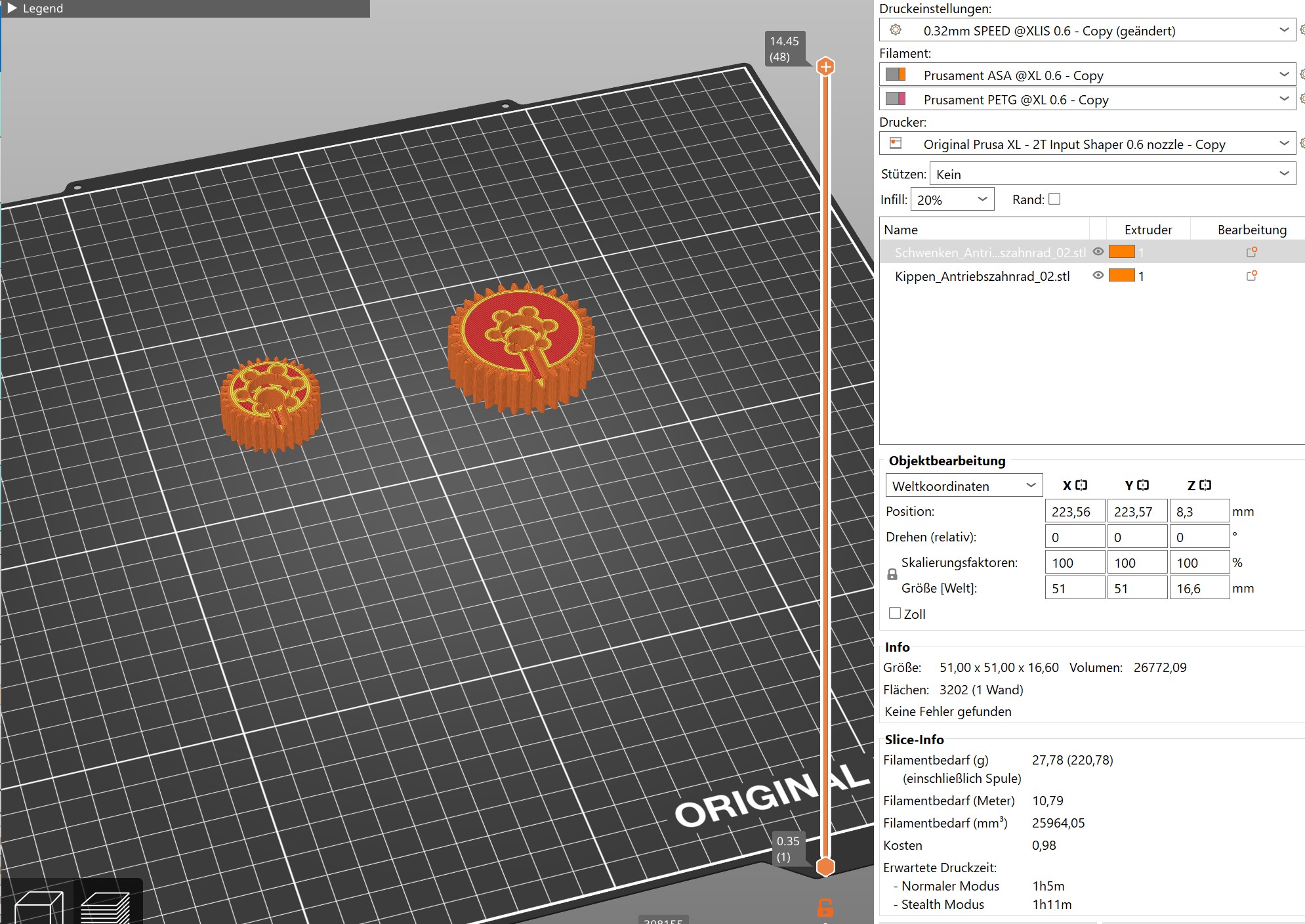
Task: Select Schwenken_Antri...szahnrad_02.stl in object list
Action: click(990, 252)
